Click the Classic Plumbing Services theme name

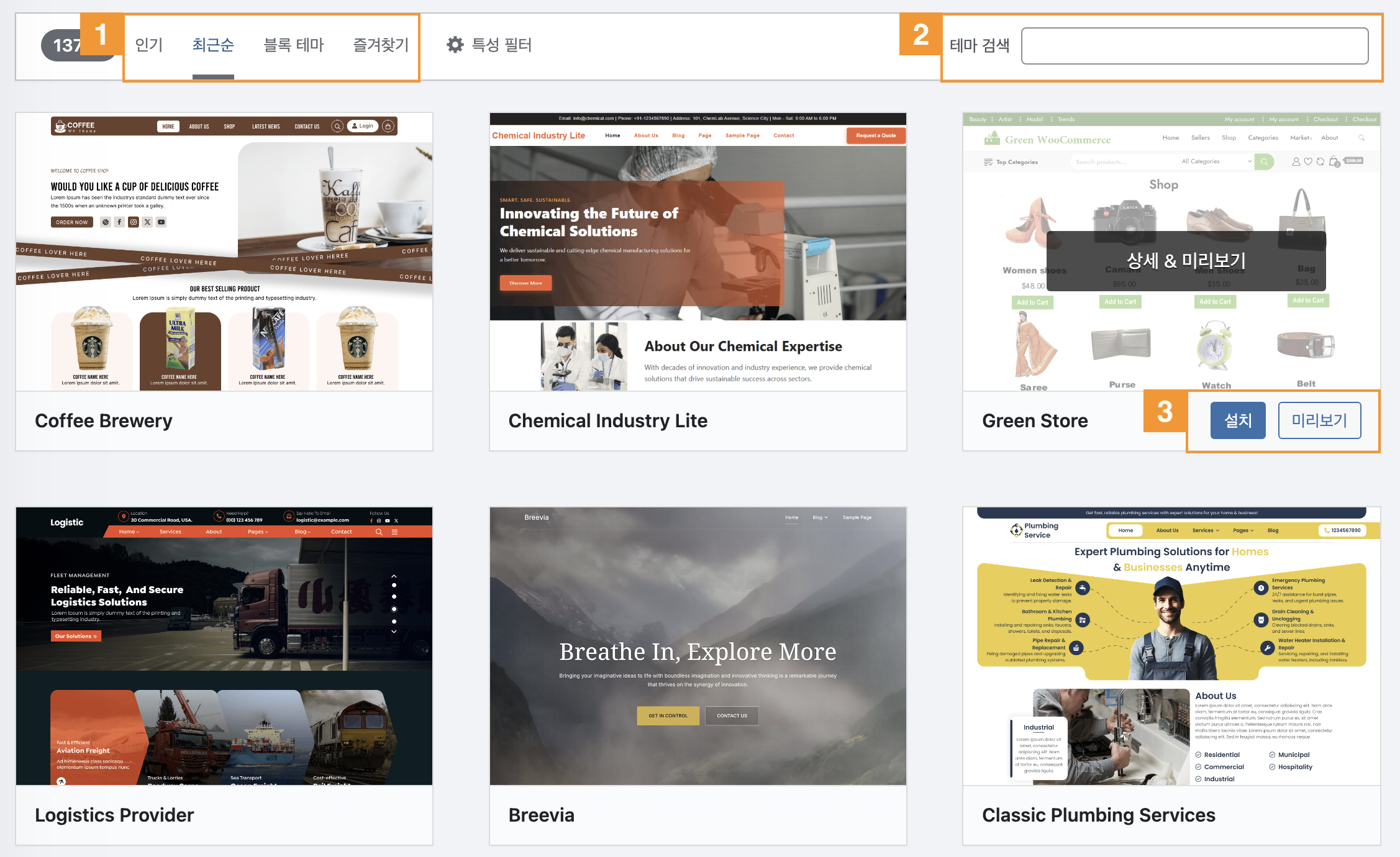click(x=1098, y=815)
